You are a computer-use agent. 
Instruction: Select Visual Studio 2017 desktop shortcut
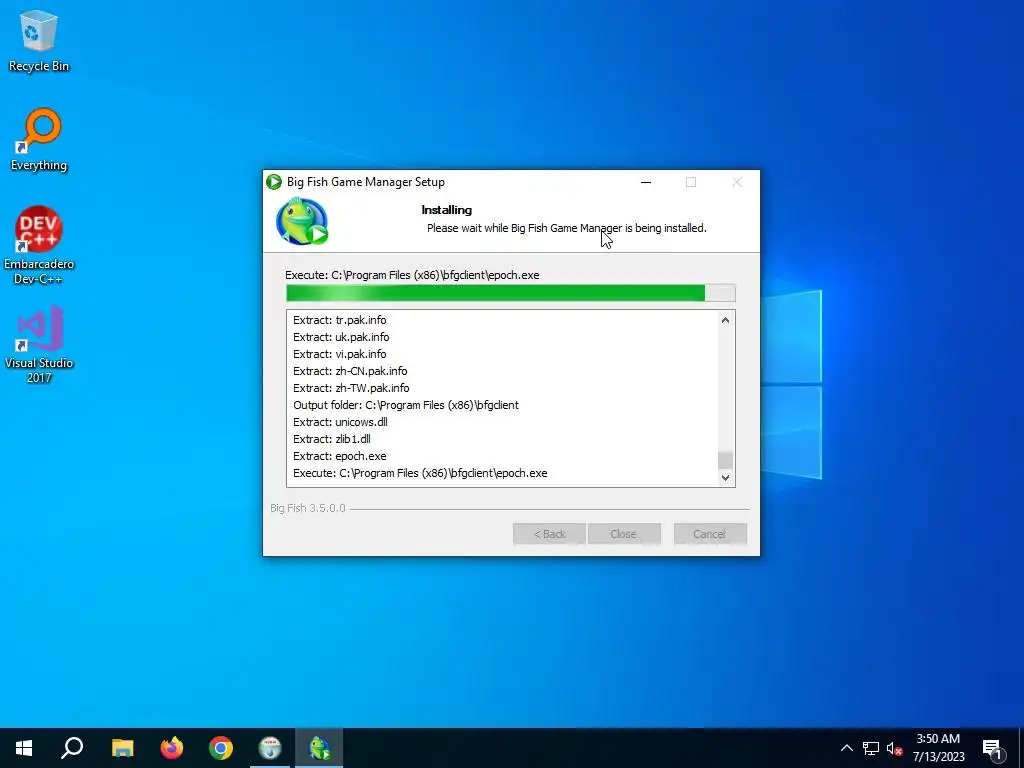coord(39,344)
